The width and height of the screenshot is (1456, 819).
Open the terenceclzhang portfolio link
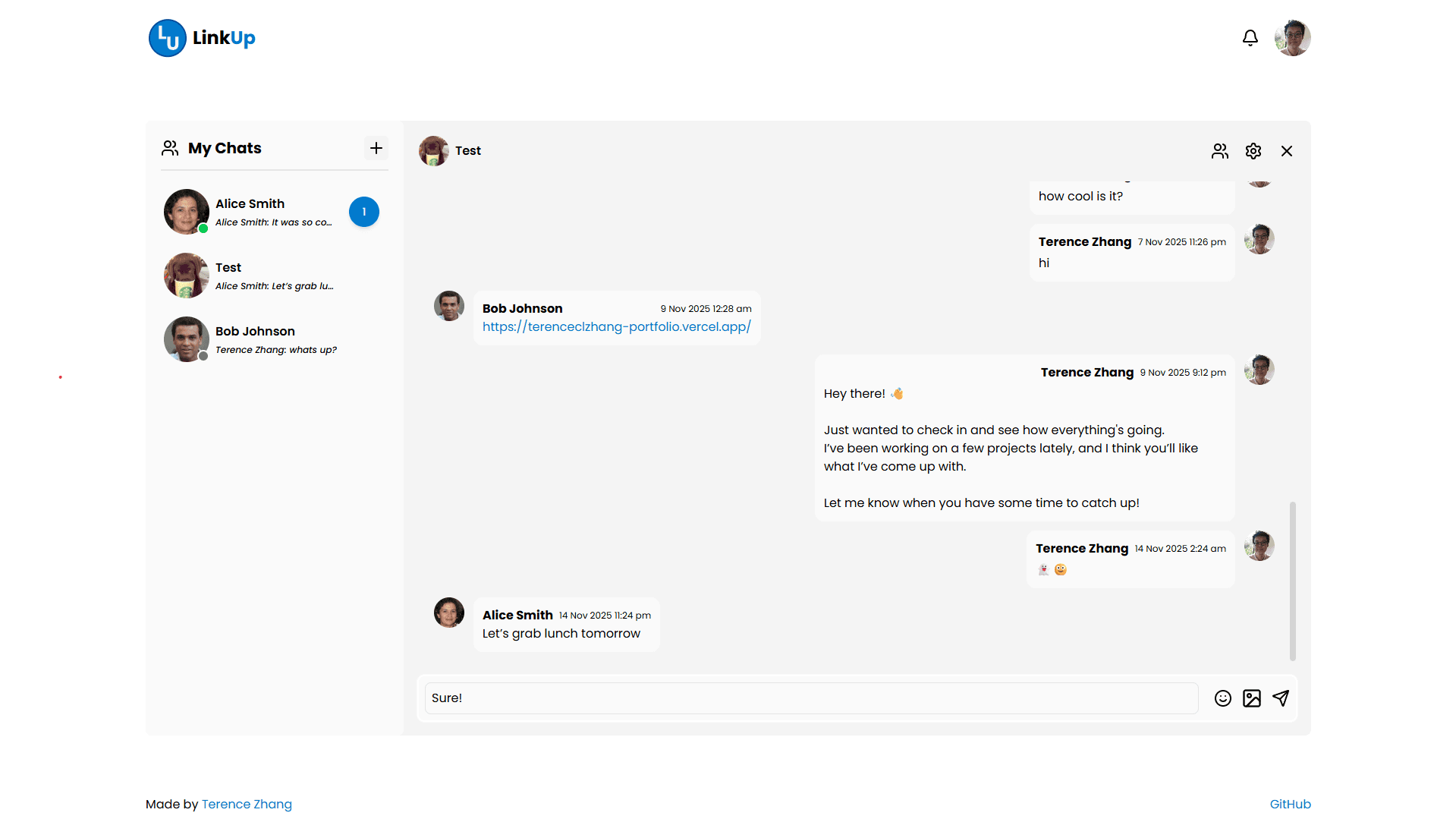click(616, 327)
